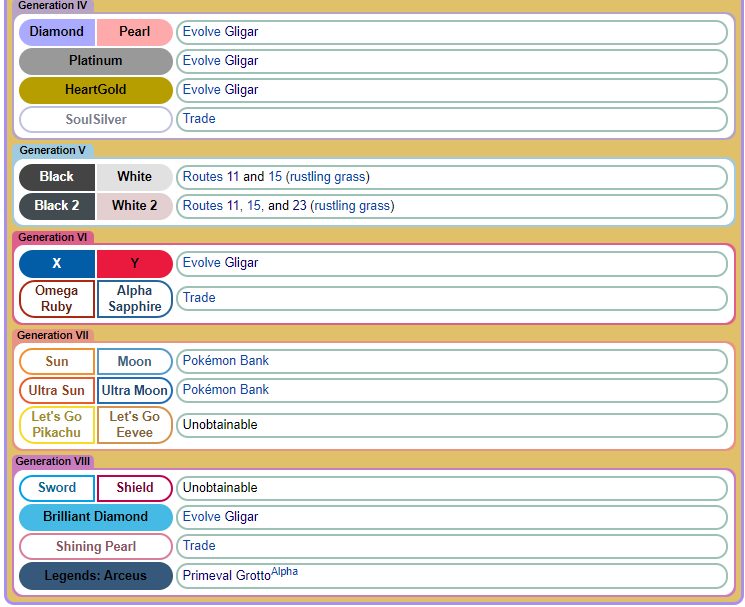Image resolution: width=745 pixels, height=607 pixels.
Task: Open the Ultra Moon game link
Action: (x=134, y=390)
